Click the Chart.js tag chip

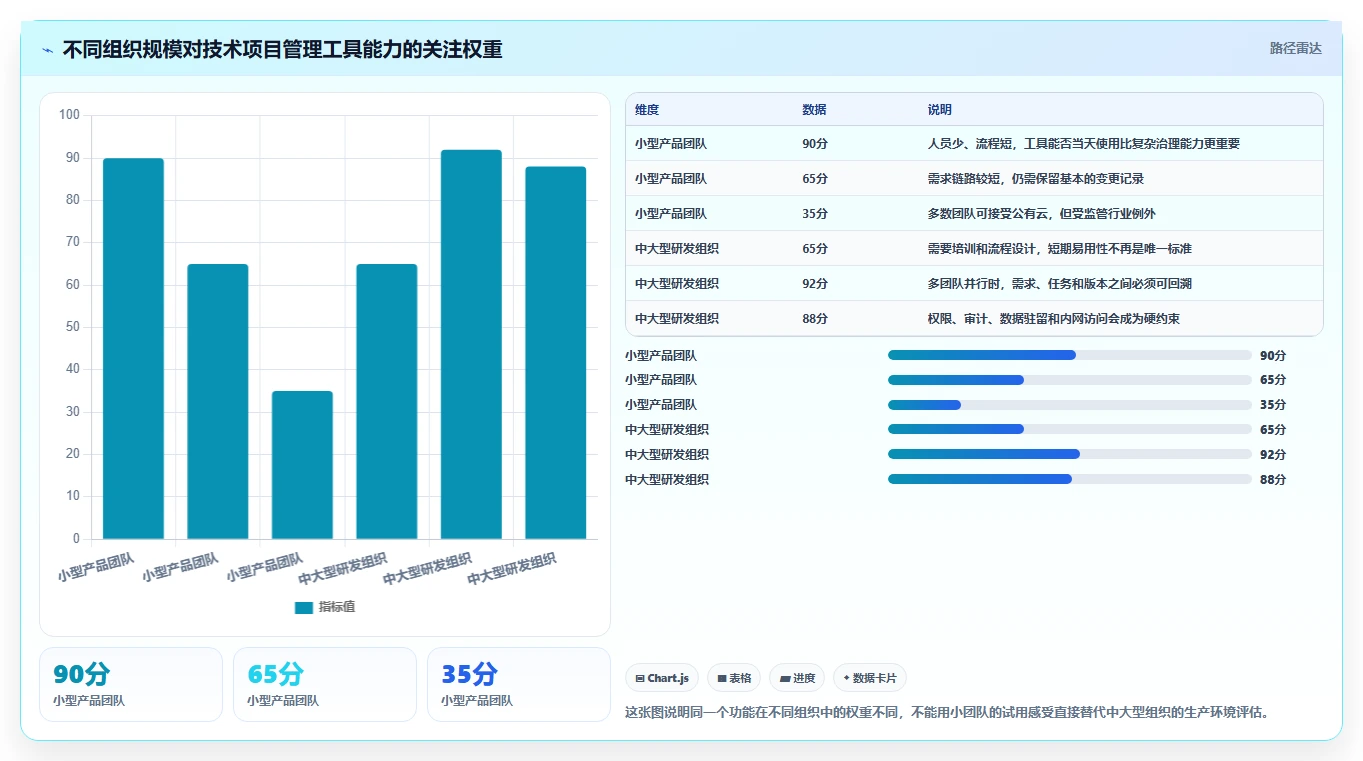(662, 678)
